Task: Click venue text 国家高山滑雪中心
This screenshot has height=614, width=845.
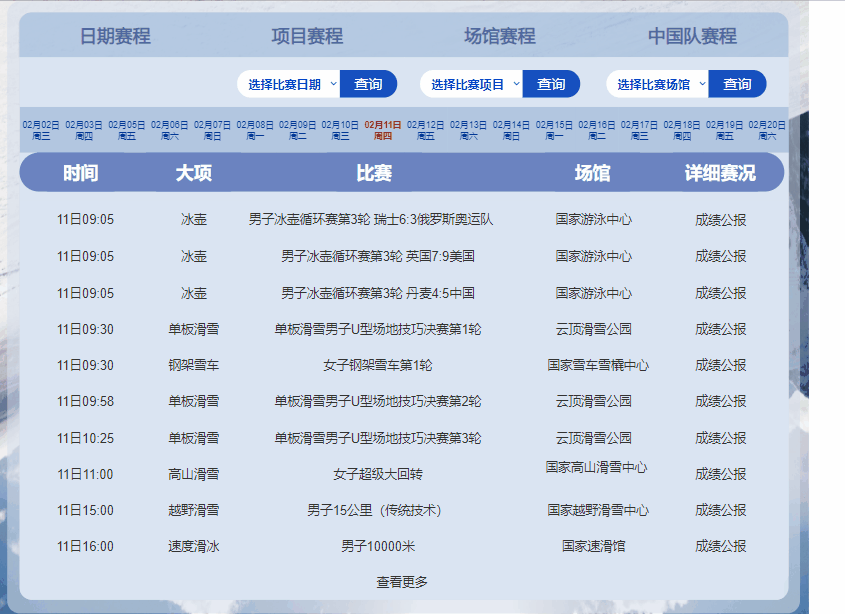Action: 596,467
